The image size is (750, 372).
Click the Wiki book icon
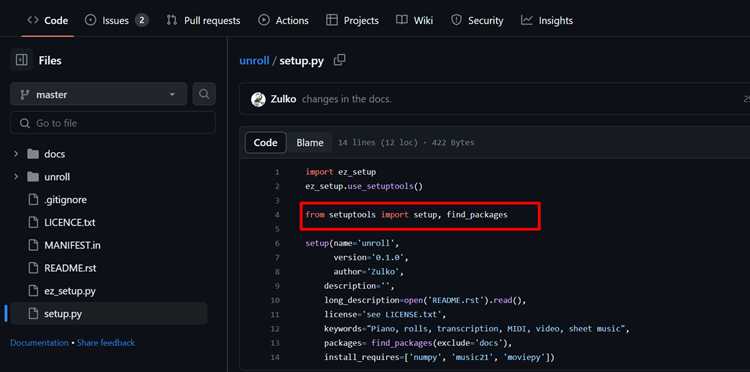(x=402, y=20)
